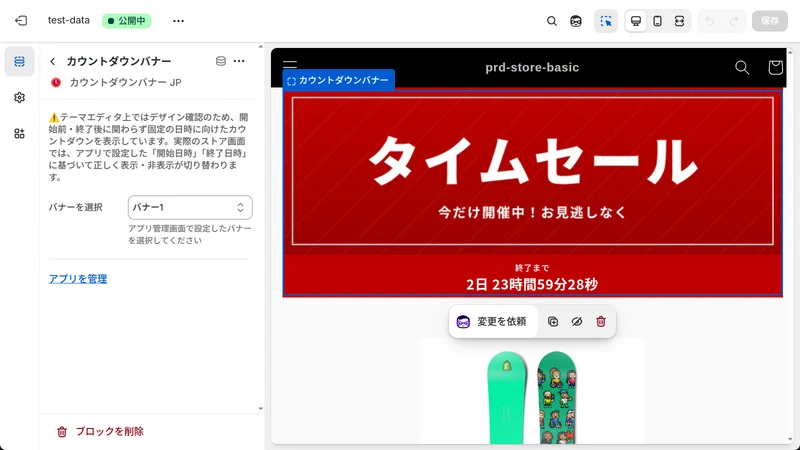Click the warning note about theme editor
Screen dimensions: 800x450
(x=148, y=147)
